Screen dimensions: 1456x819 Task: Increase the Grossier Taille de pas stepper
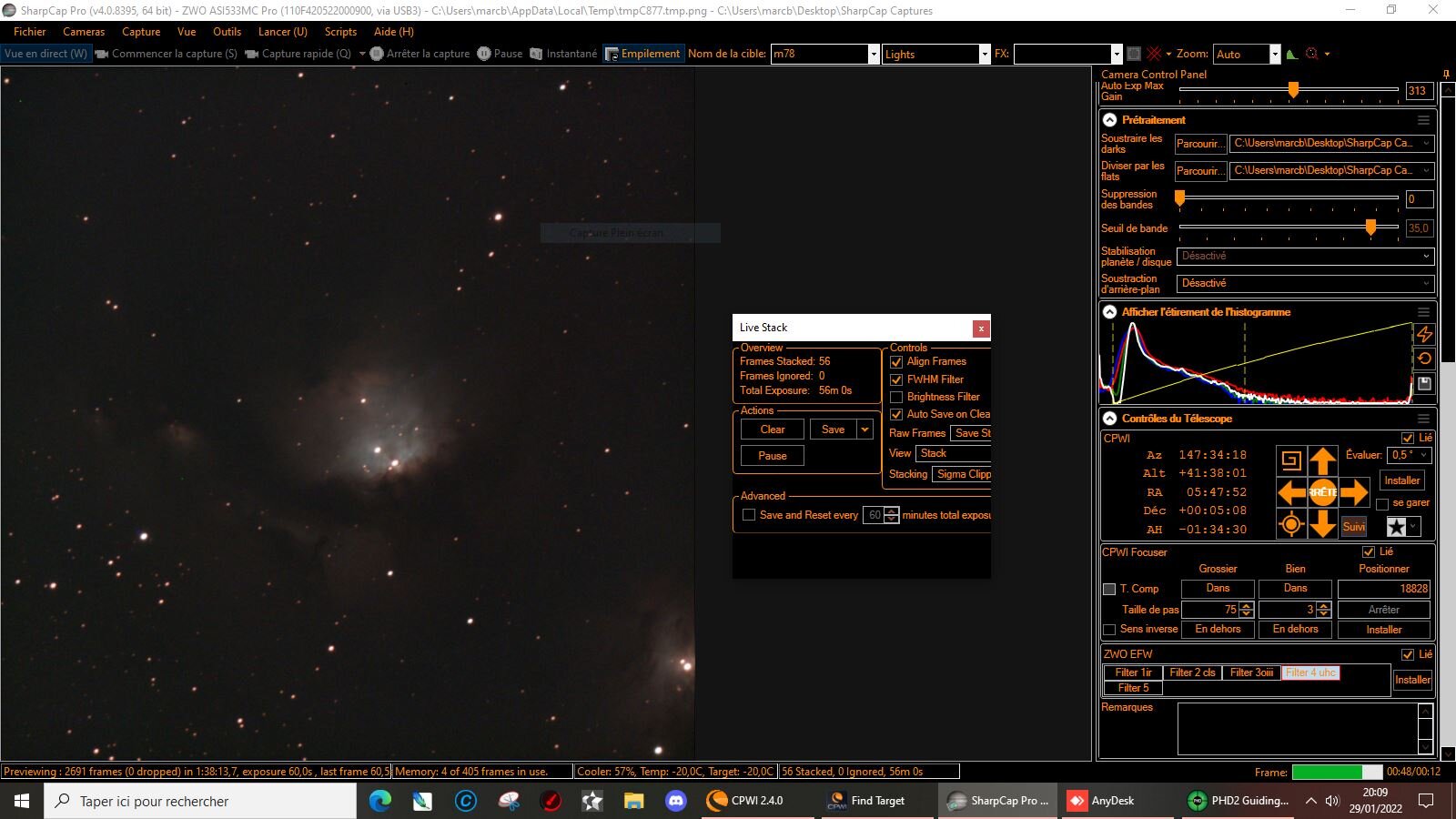pyautogui.click(x=1247, y=606)
